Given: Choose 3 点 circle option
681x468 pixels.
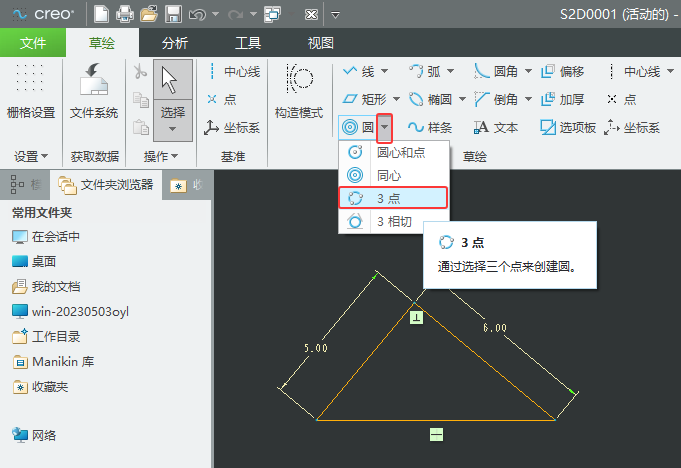Looking at the screenshot, I should (x=393, y=198).
